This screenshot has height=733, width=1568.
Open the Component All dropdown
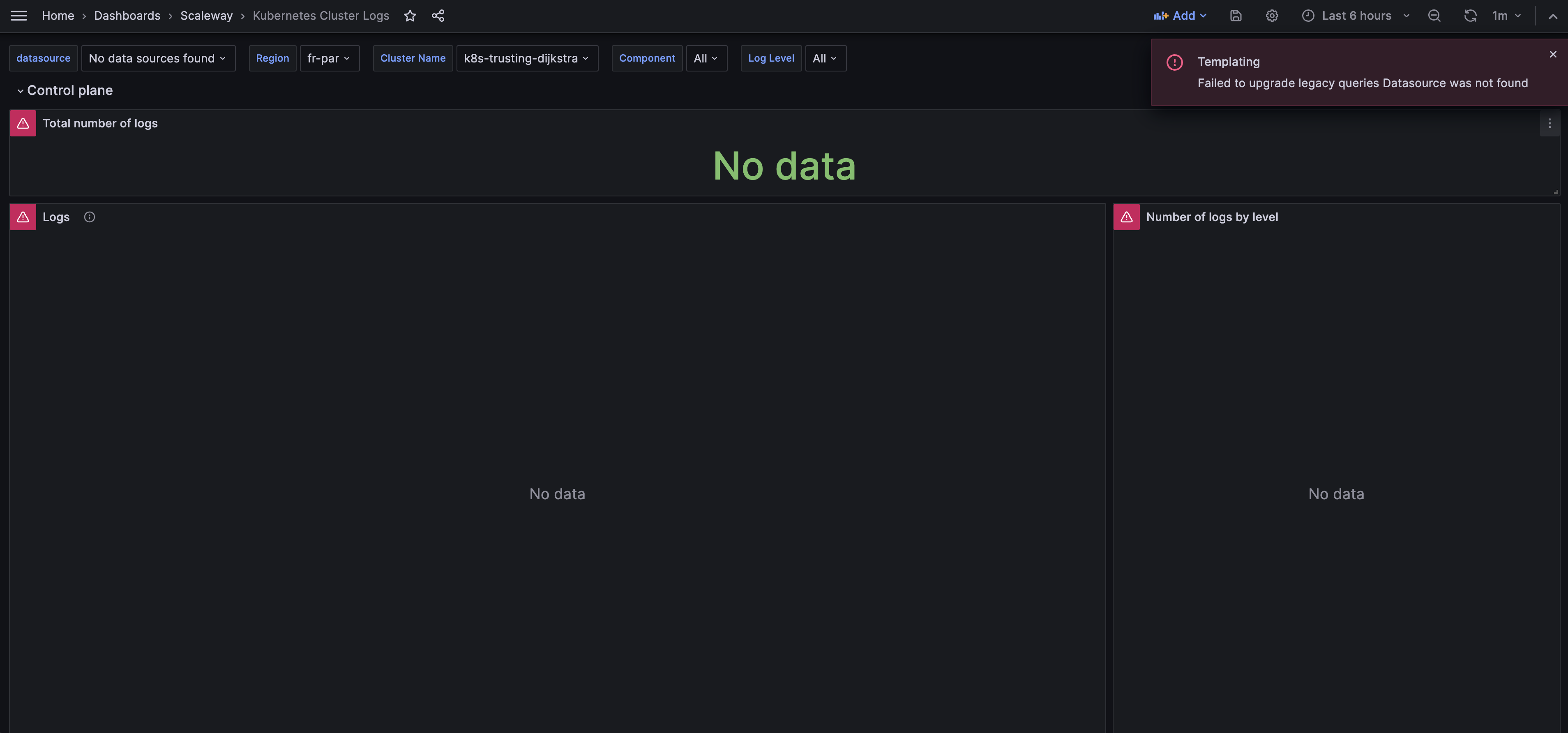(706, 58)
